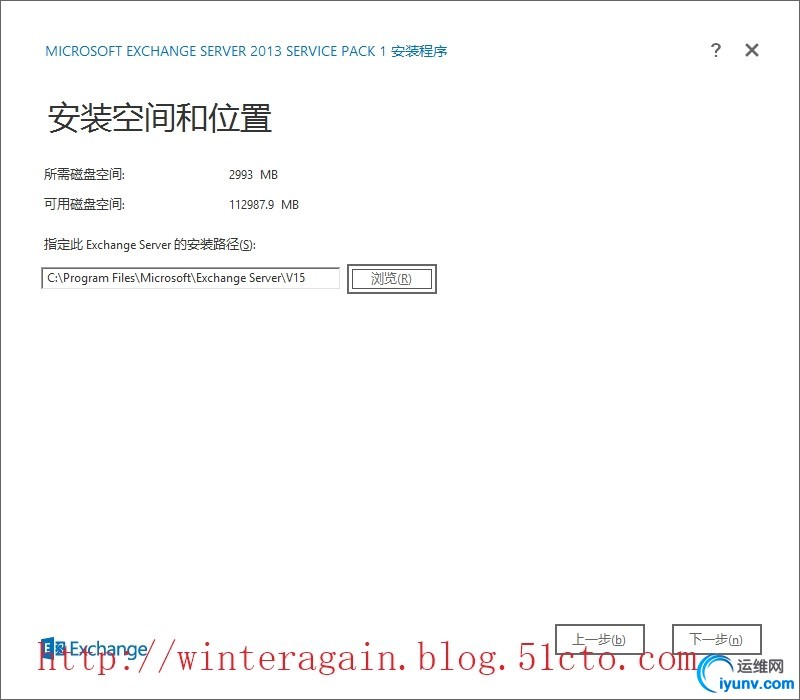Continue with 下一步(n) button

pyautogui.click(x=716, y=639)
